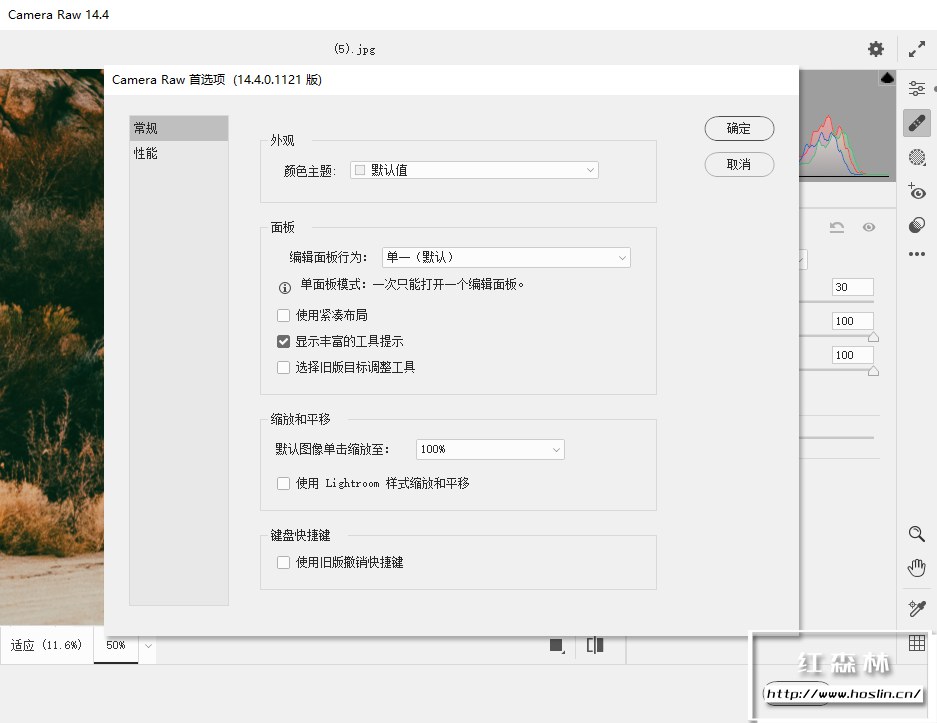
Task: Click the 取消 button
Action: pos(739,164)
